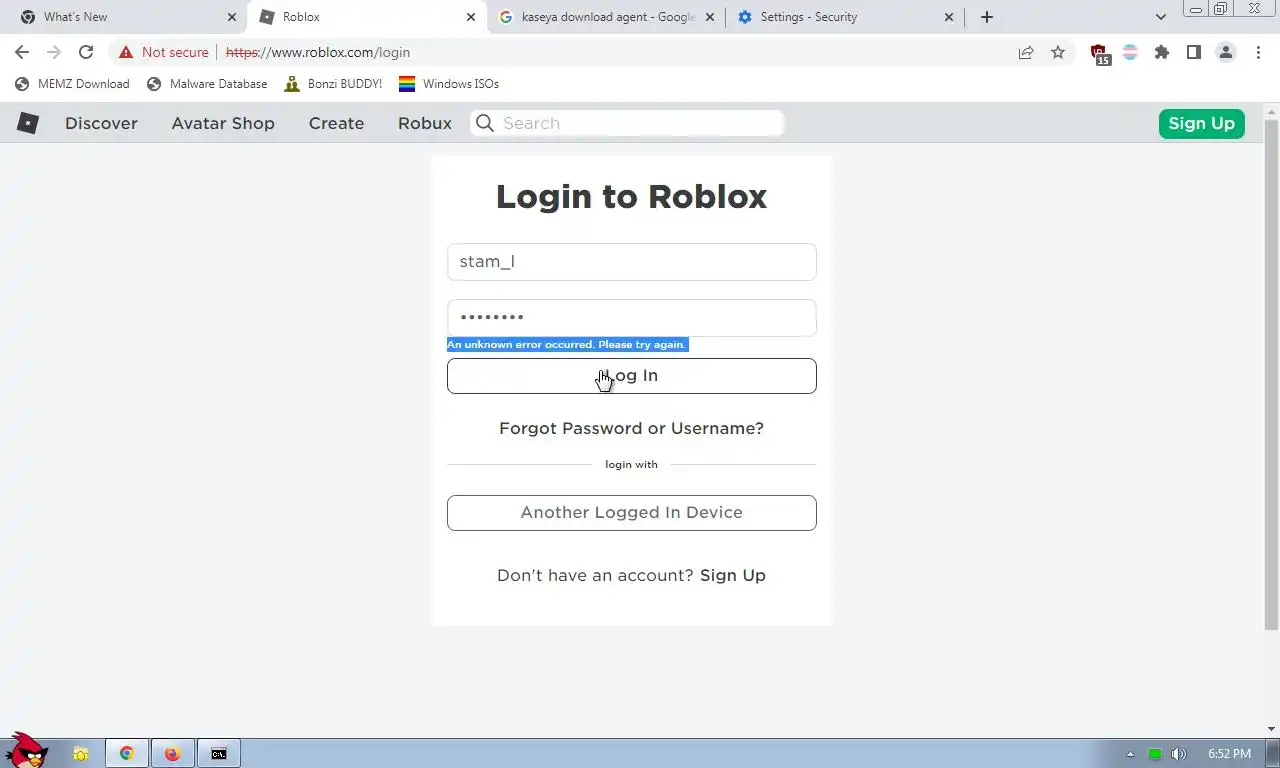Click the Roblox Search input field

point(627,123)
